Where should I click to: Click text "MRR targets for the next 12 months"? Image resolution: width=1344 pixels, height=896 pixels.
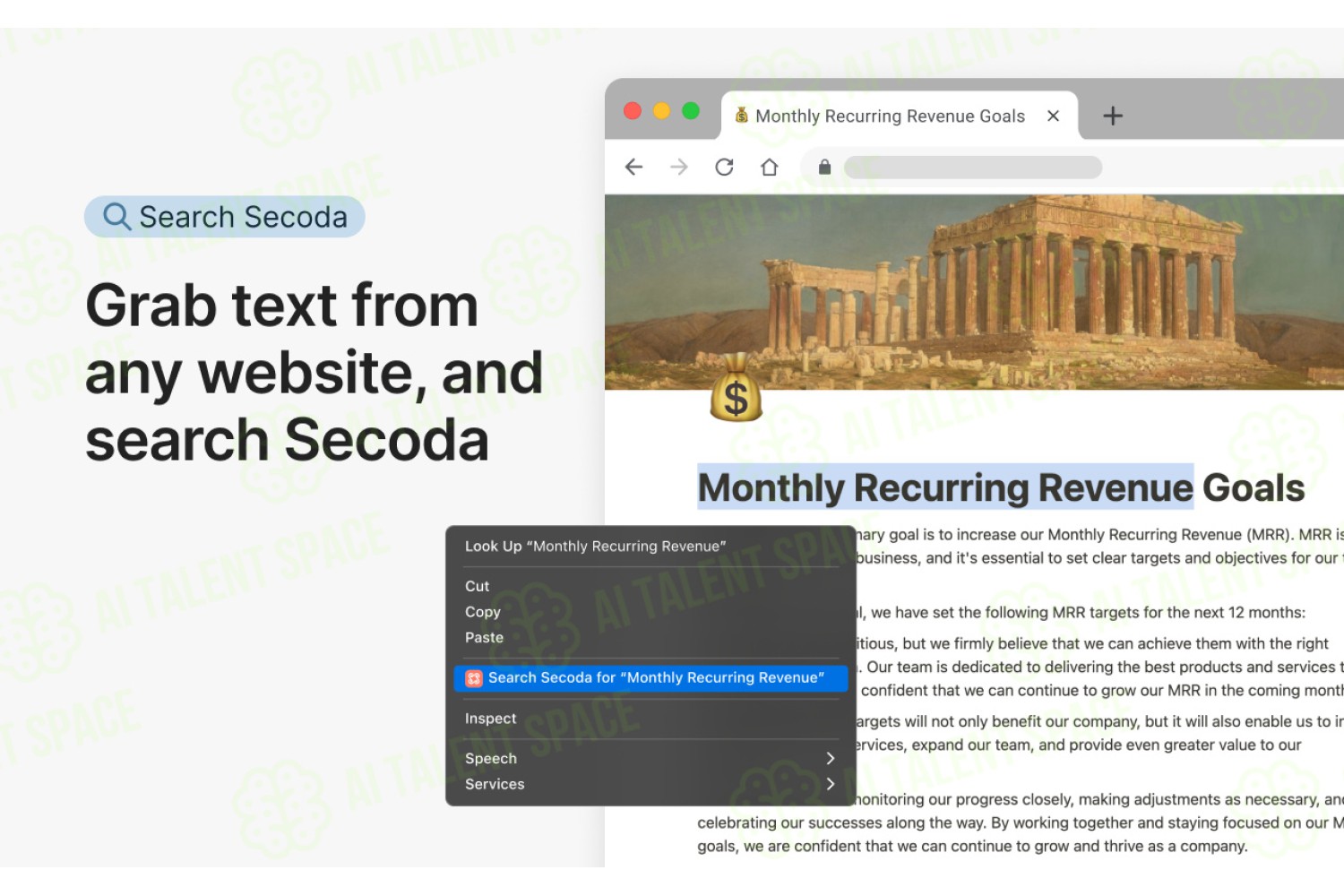click(x=1177, y=613)
